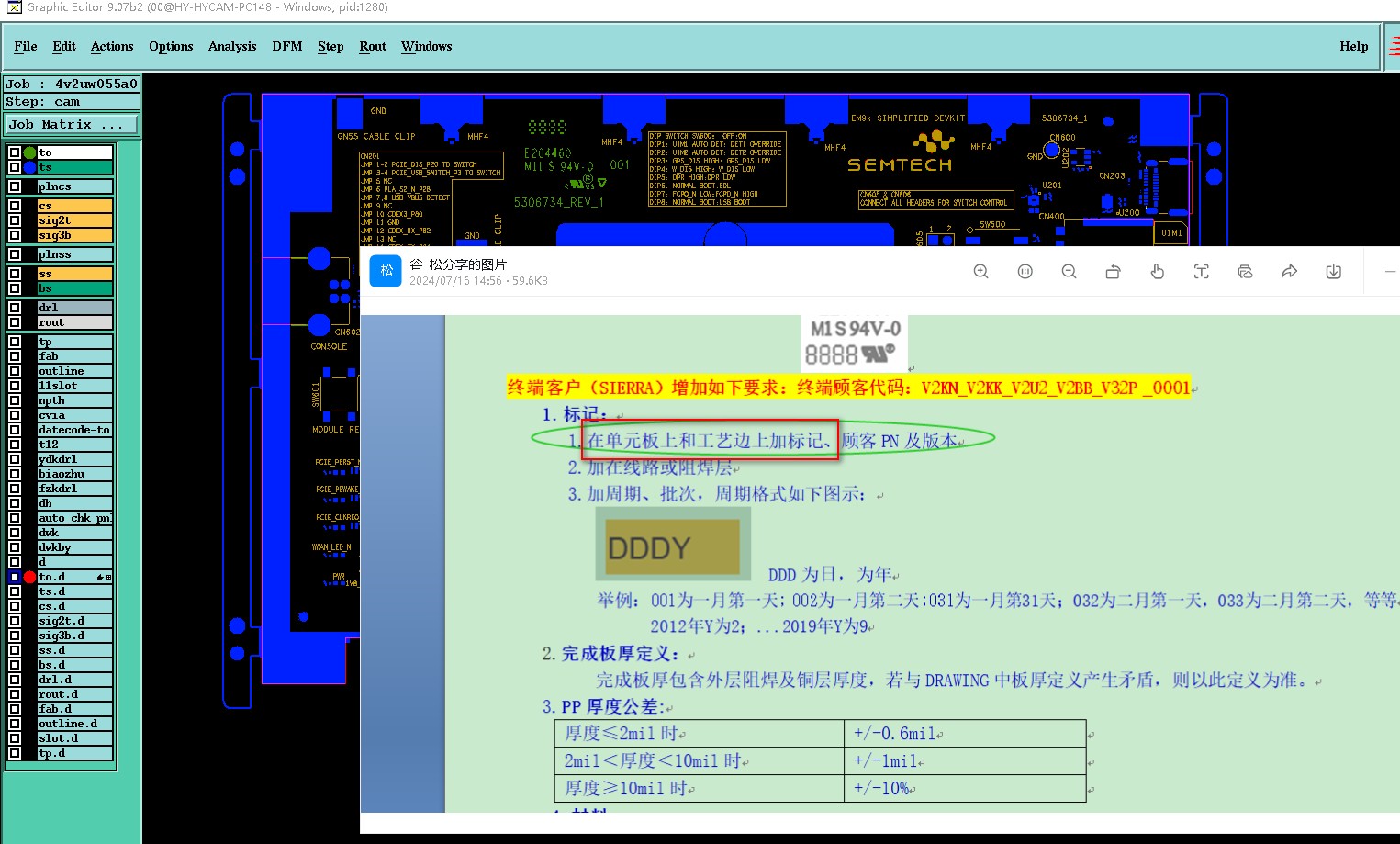Select the cvia layer name
Viewport: 1400px width, 844px height.
point(74,415)
